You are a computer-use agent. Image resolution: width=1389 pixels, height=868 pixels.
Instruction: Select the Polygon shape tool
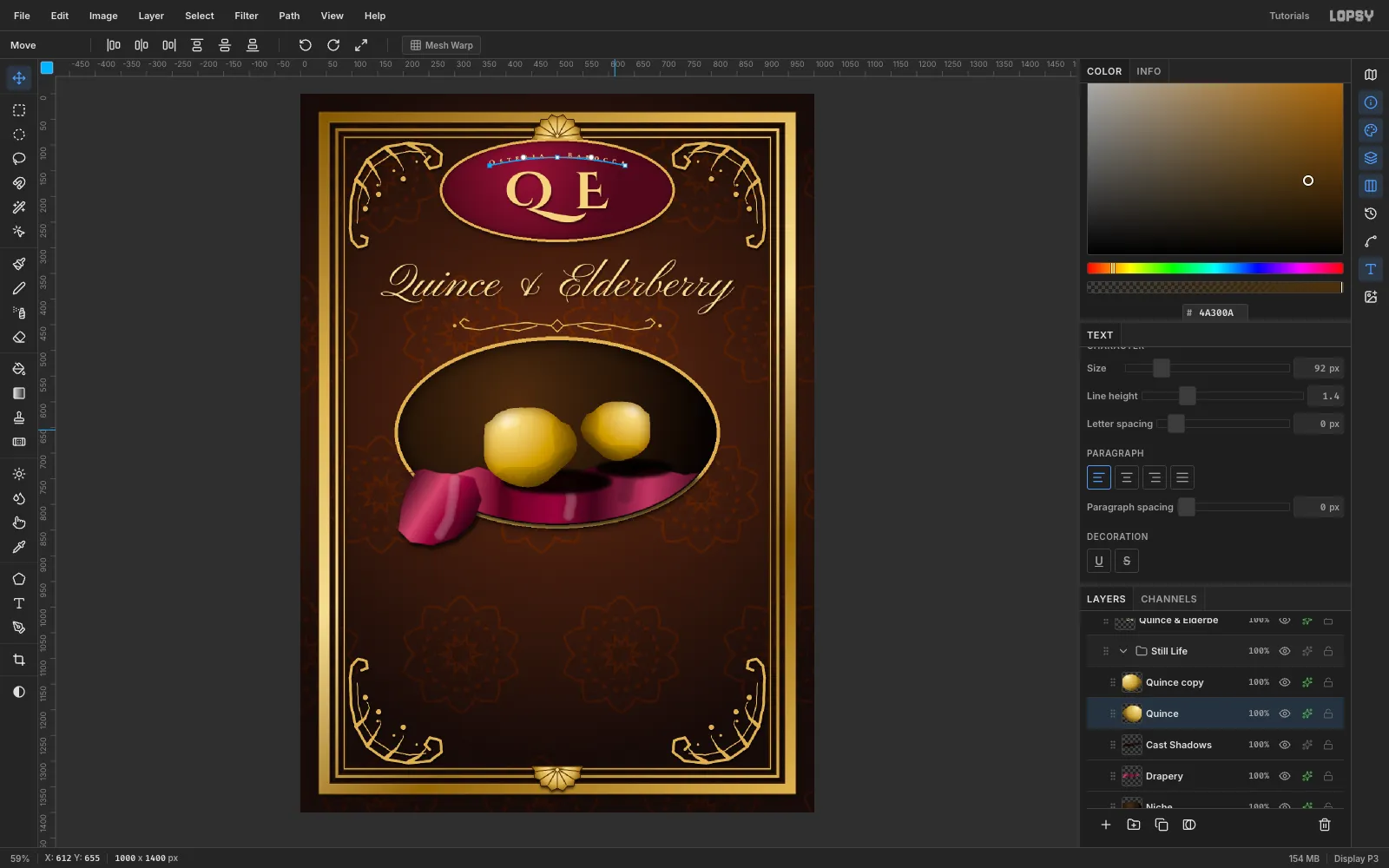click(19, 579)
